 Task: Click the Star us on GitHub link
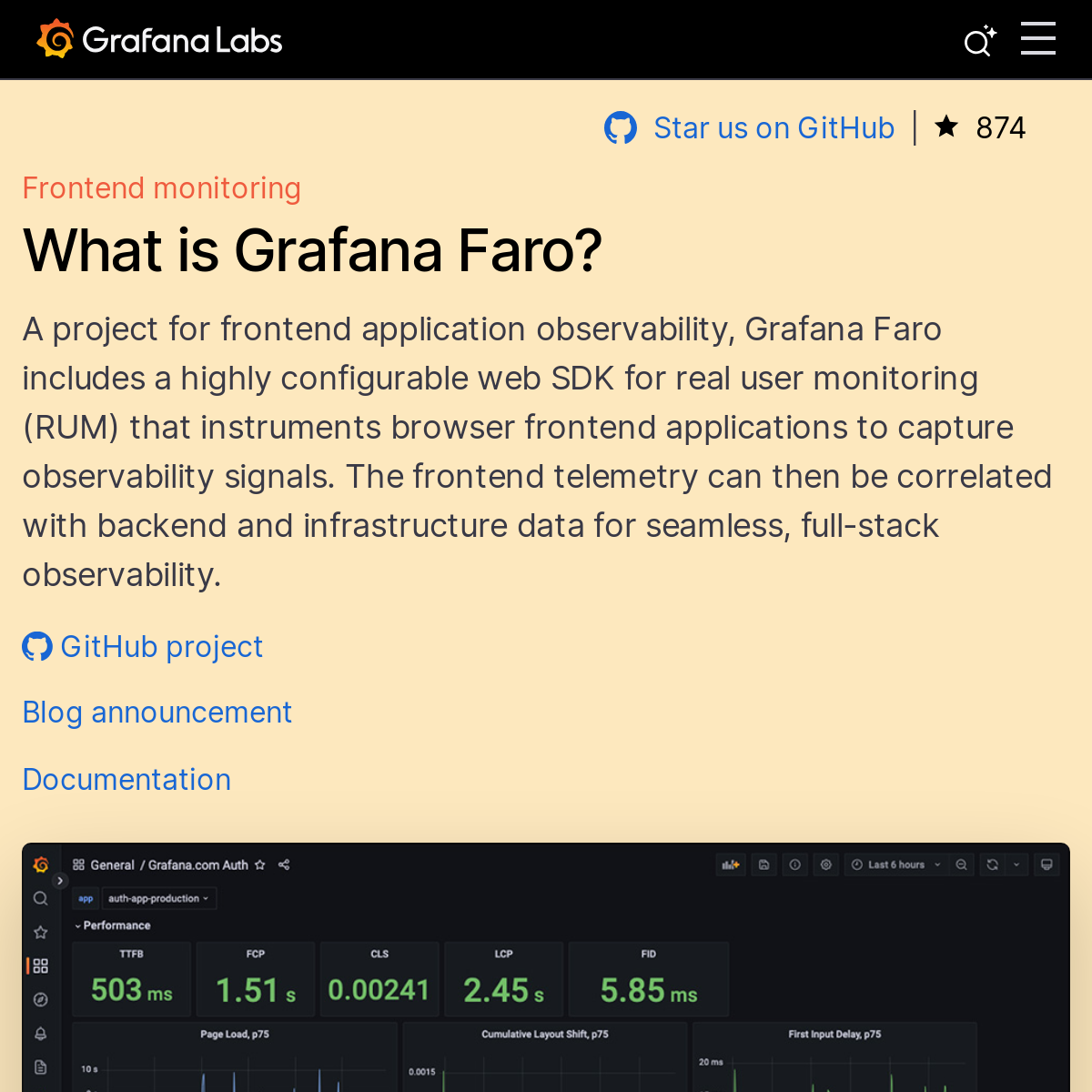773,128
